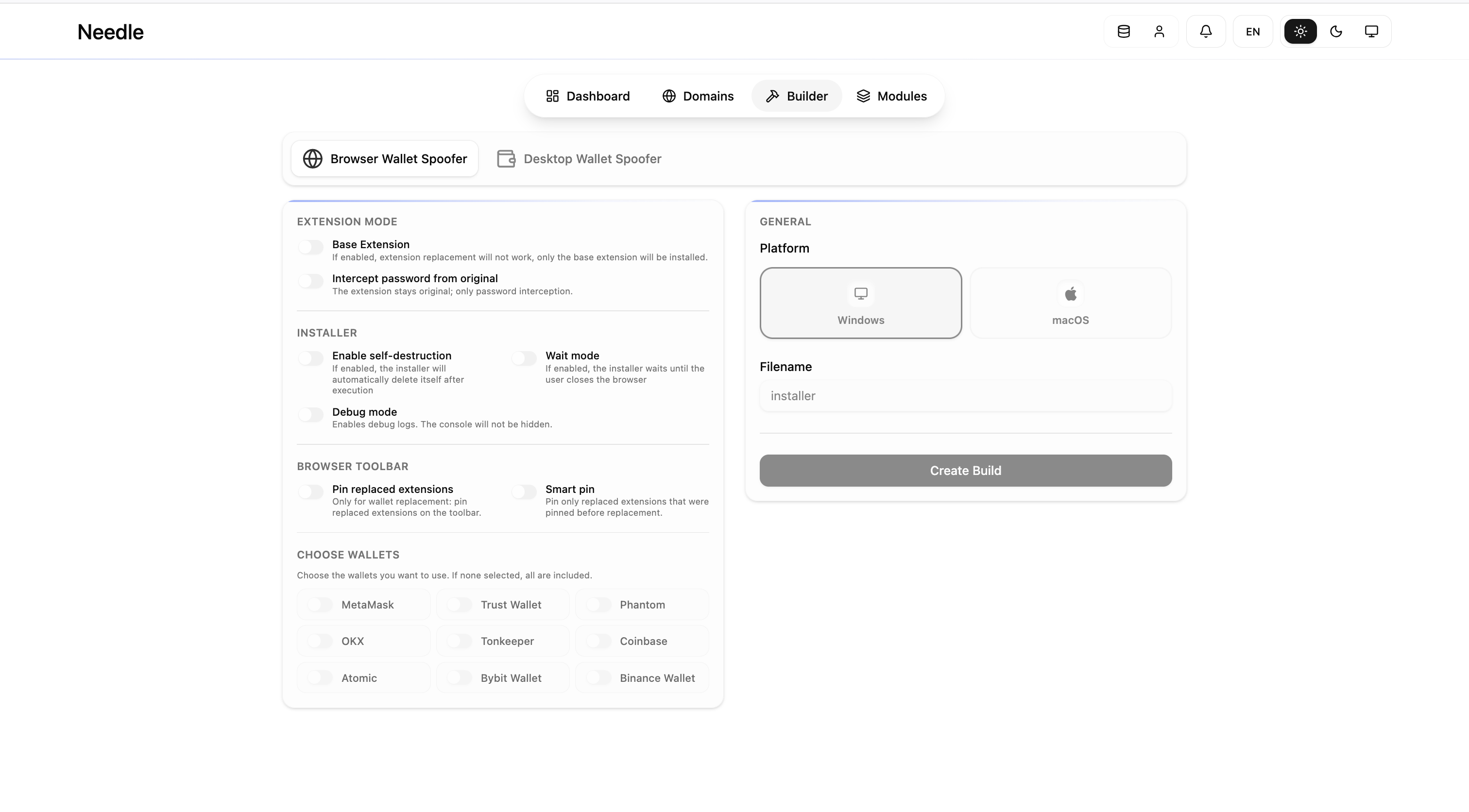Enable Smart pin toggle
The height and width of the screenshot is (812, 1469).
(524, 491)
